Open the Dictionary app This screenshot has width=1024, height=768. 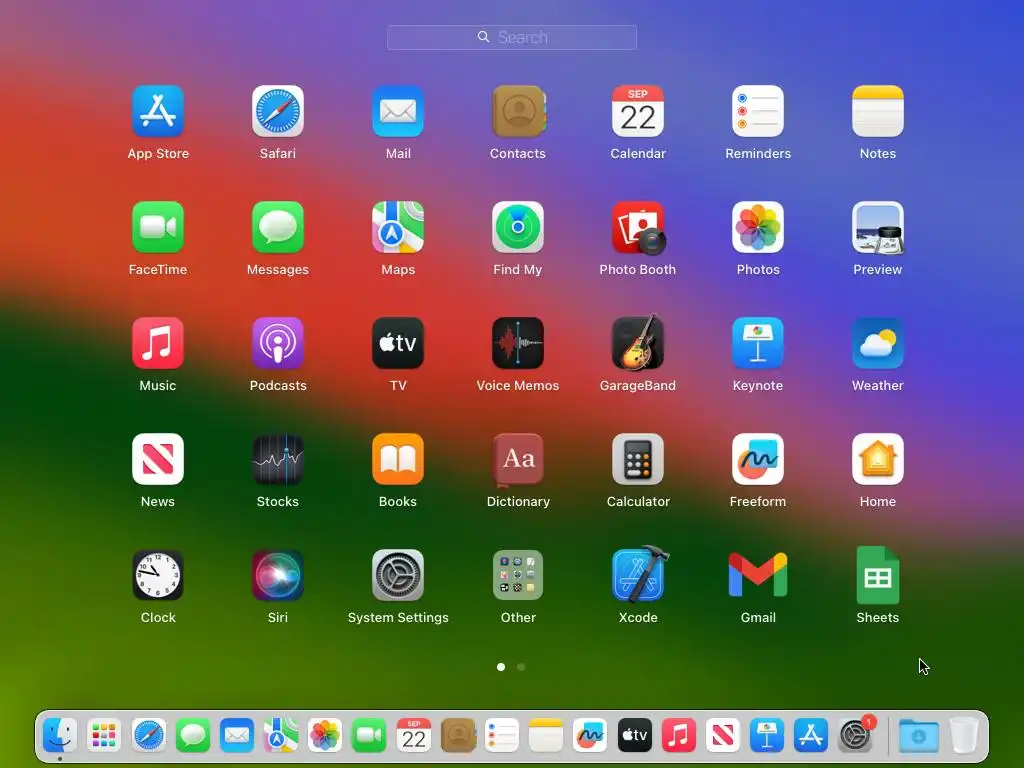click(518, 459)
